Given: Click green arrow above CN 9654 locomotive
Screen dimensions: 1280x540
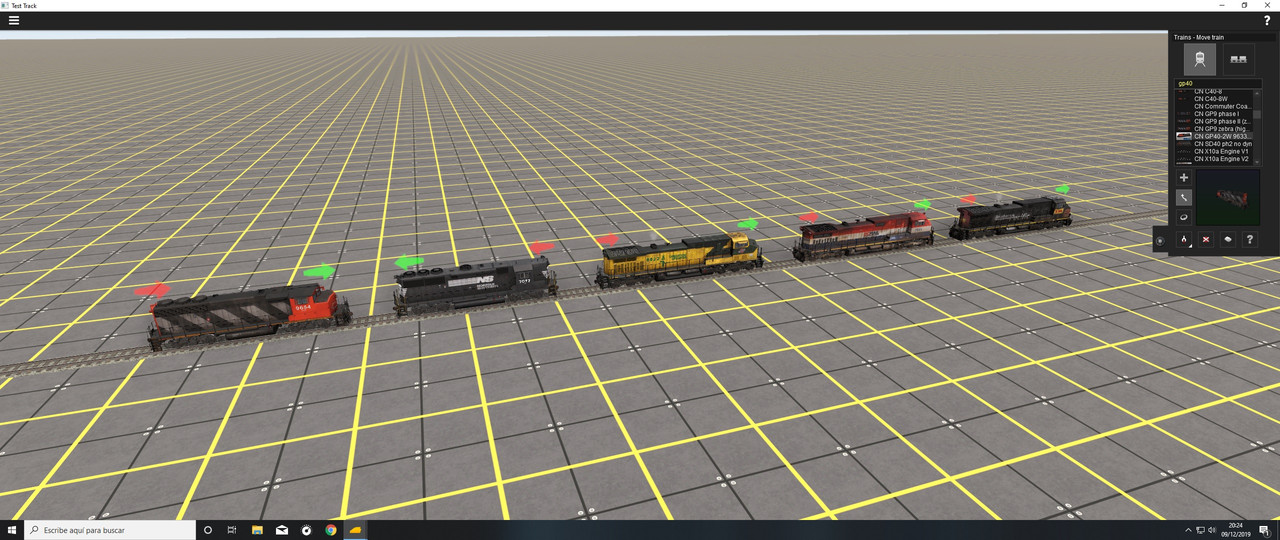Looking at the screenshot, I should pyautogui.click(x=319, y=271).
